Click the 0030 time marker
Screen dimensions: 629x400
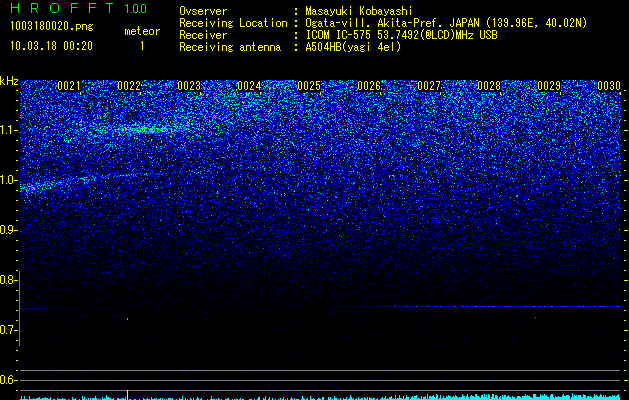(609, 86)
